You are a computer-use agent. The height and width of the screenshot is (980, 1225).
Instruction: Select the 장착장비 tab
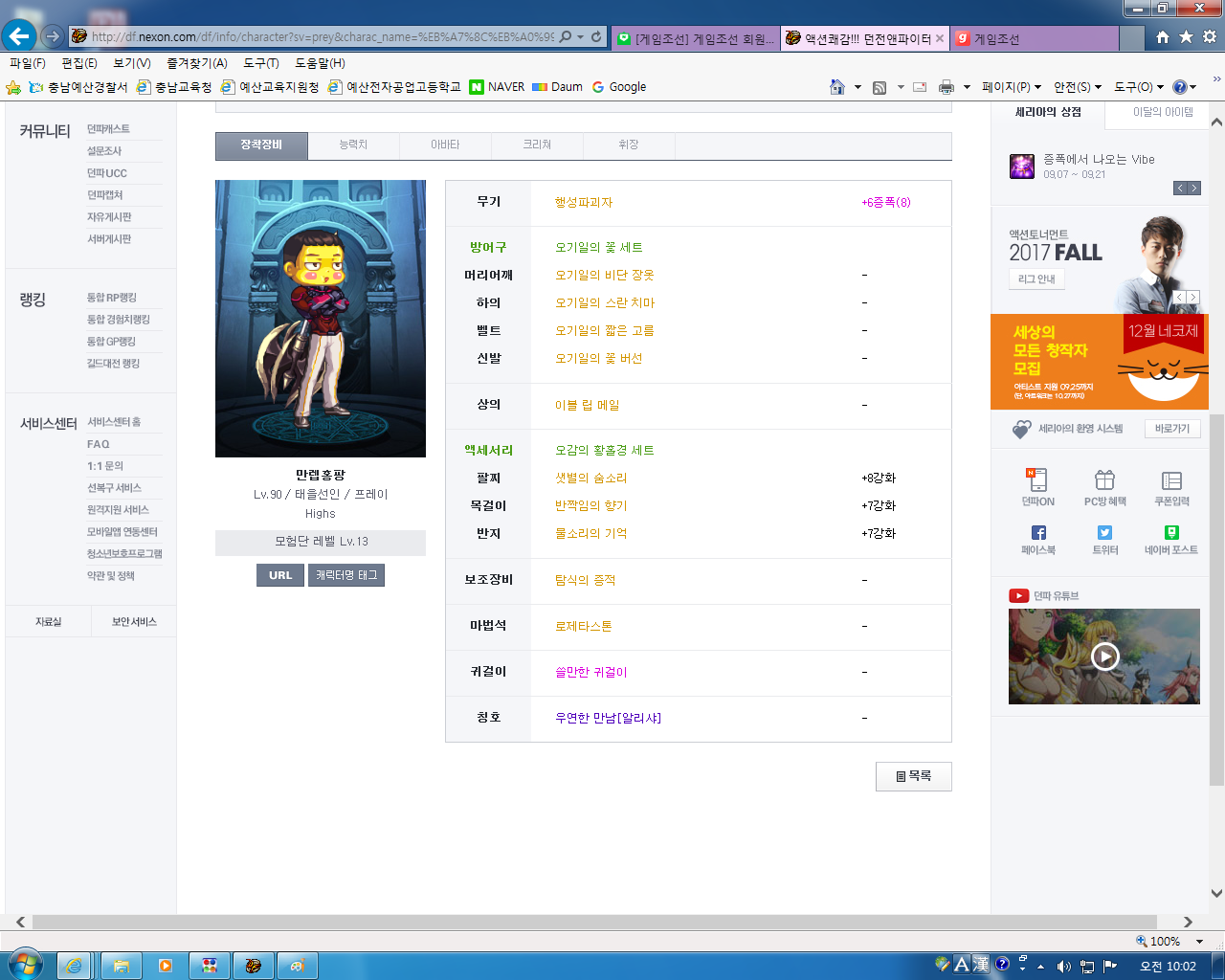261,145
